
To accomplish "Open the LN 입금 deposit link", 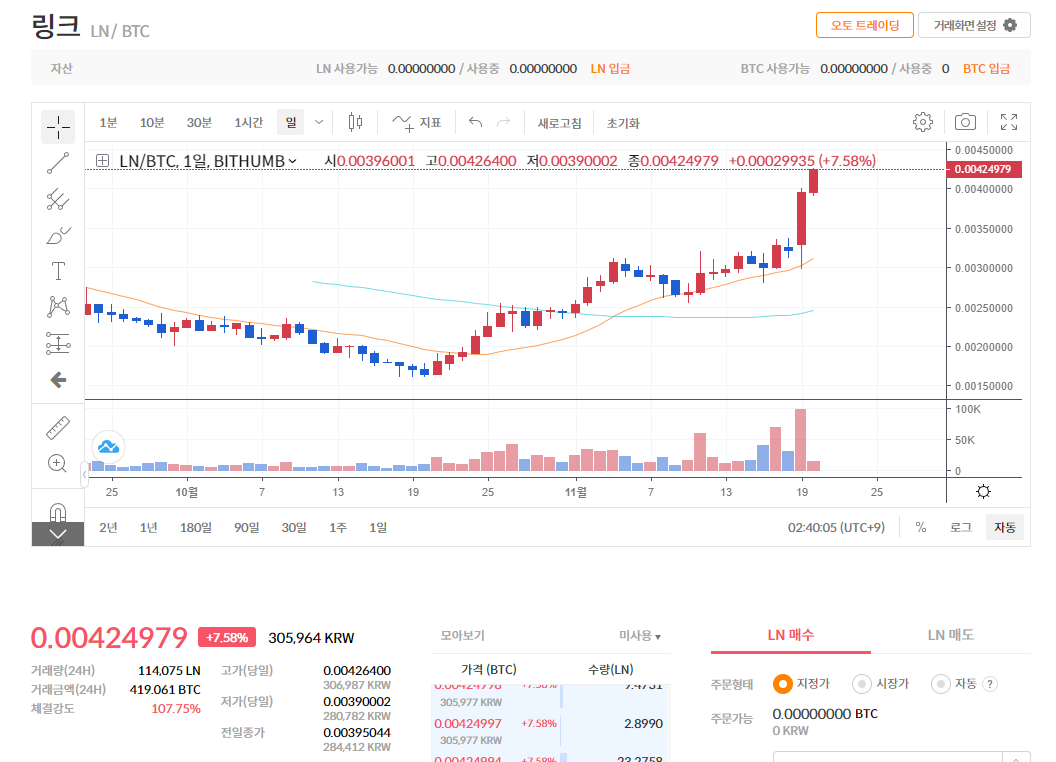I will [610, 69].
